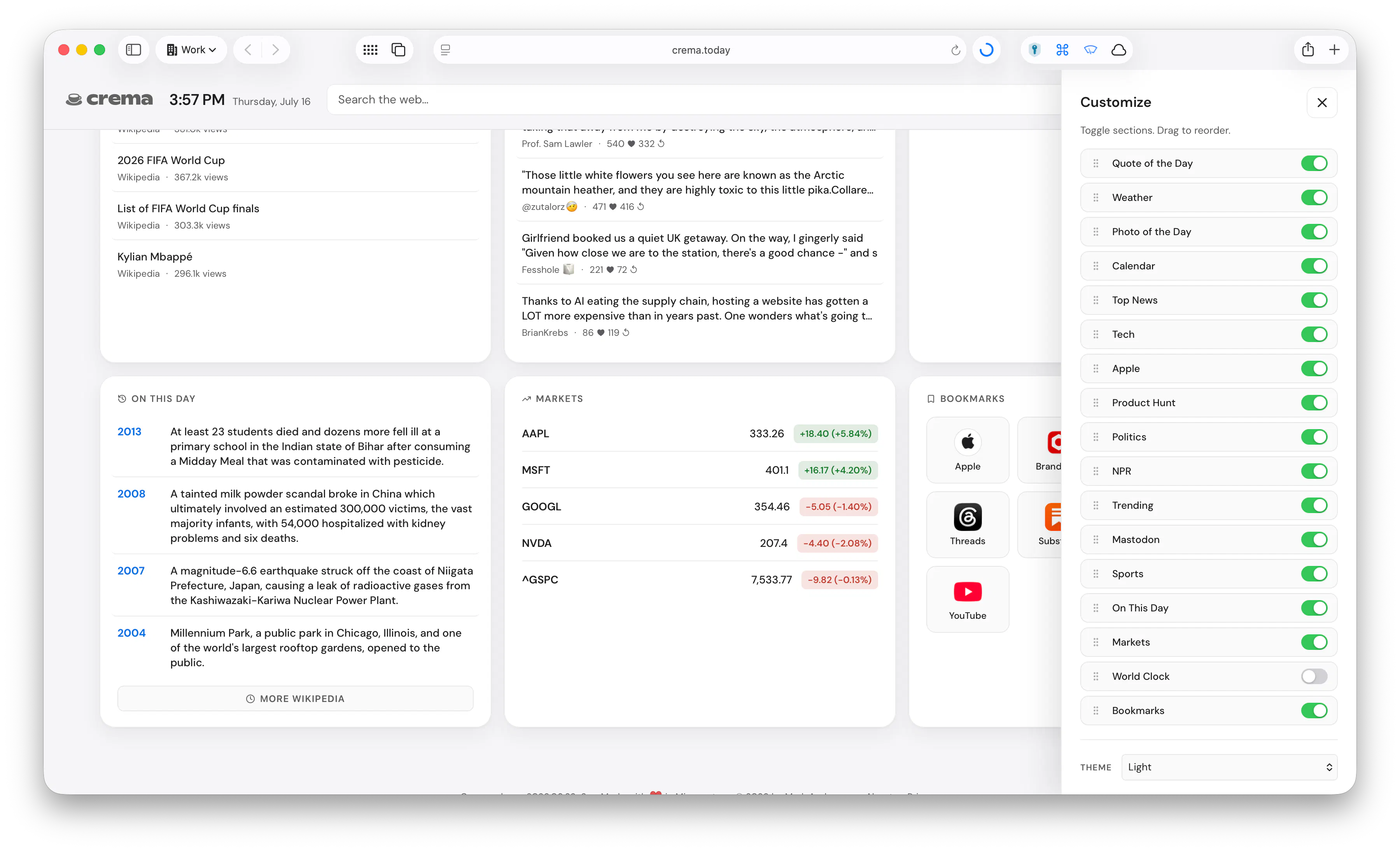Click the MORE WIKIPEDIA button
This screenshot has height=852, width=1400.
coord(295,698)
